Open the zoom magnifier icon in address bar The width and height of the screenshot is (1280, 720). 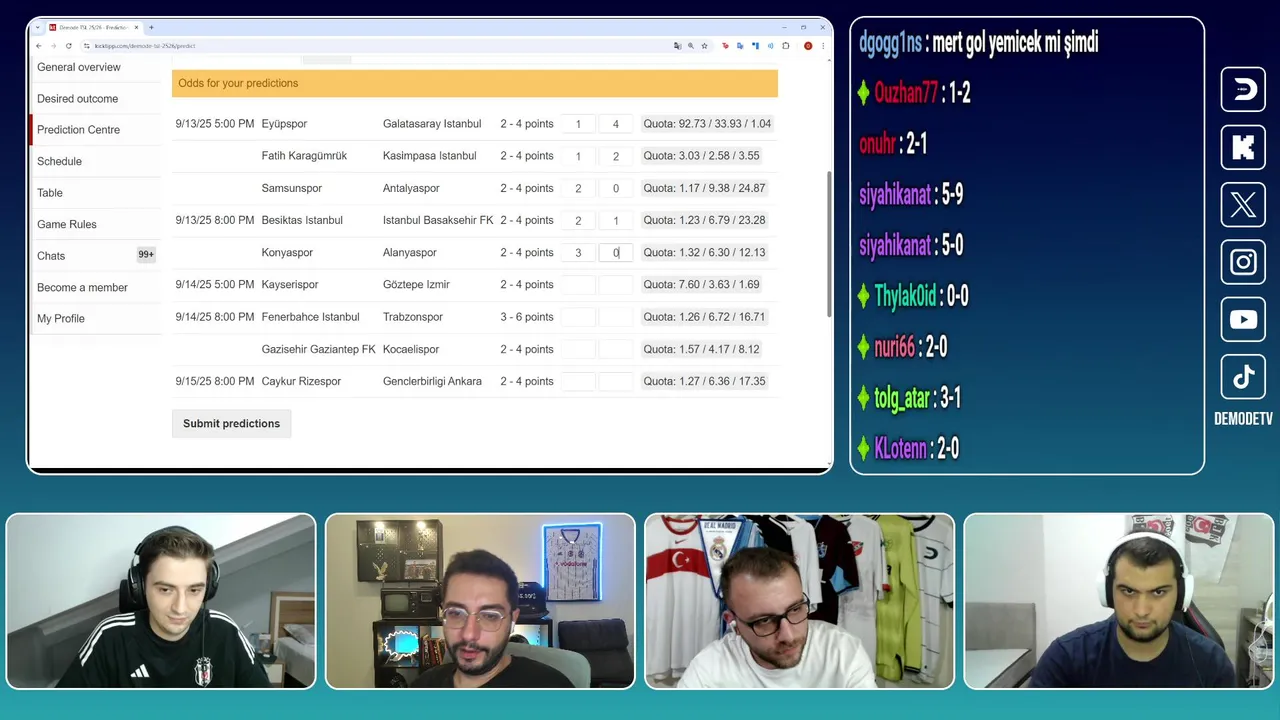(x=690, y=46)
